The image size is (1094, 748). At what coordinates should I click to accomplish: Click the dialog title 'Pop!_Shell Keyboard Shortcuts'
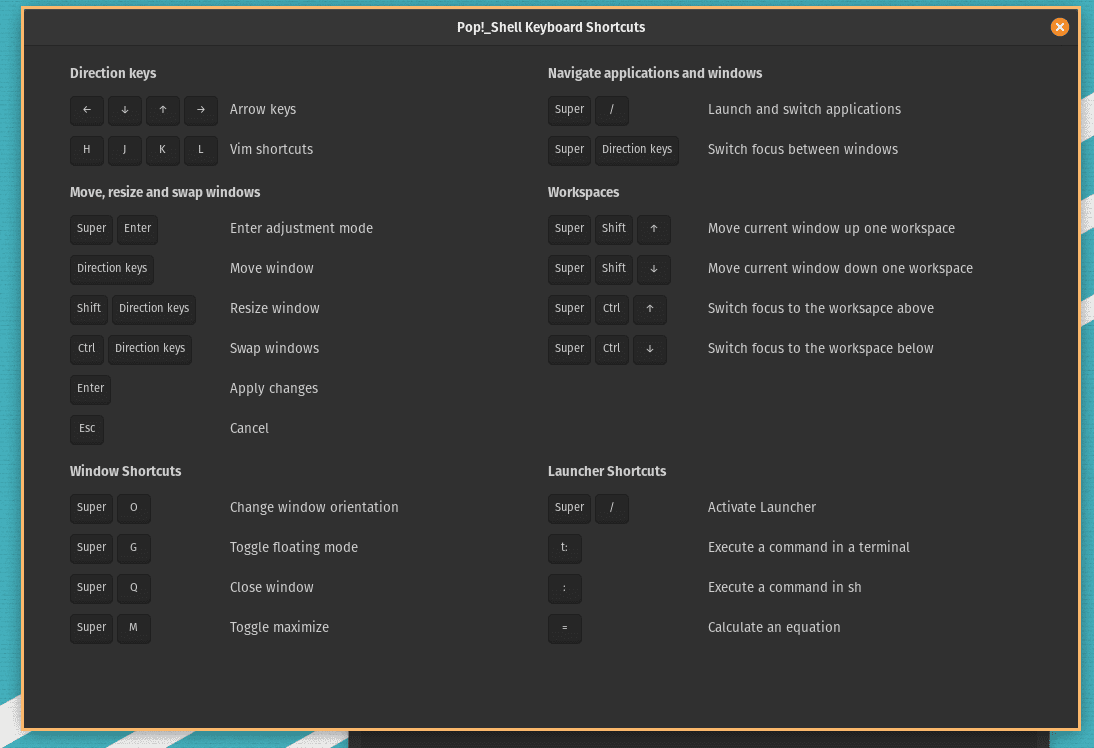[x=551, y=27]
